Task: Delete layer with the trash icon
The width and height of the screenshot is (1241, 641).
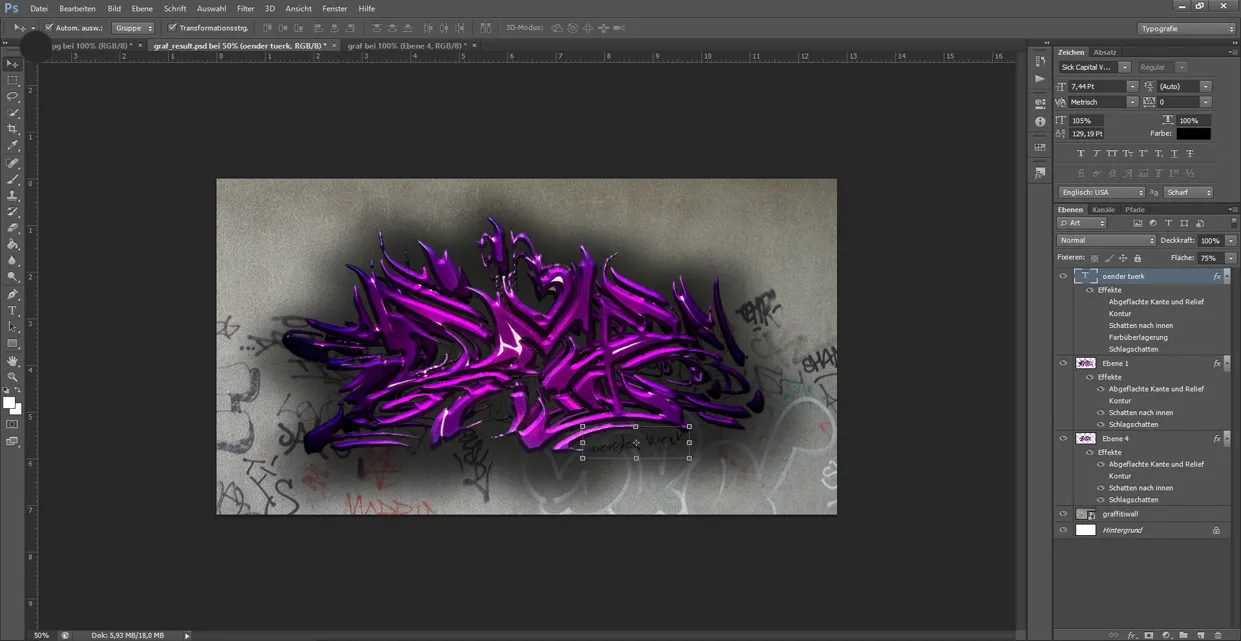Action: pos(1217,635)
